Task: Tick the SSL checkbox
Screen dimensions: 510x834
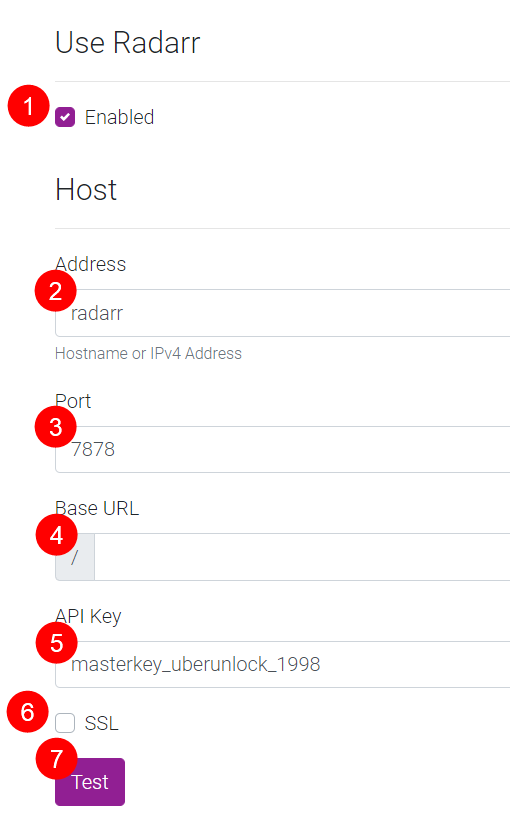Action: coord(65,723)
